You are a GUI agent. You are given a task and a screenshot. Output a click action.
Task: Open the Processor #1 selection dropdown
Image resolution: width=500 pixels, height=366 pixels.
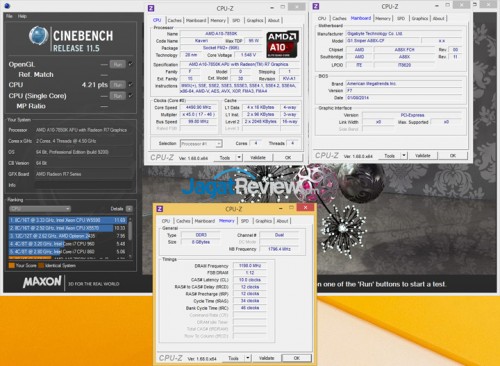pos(201,144)
